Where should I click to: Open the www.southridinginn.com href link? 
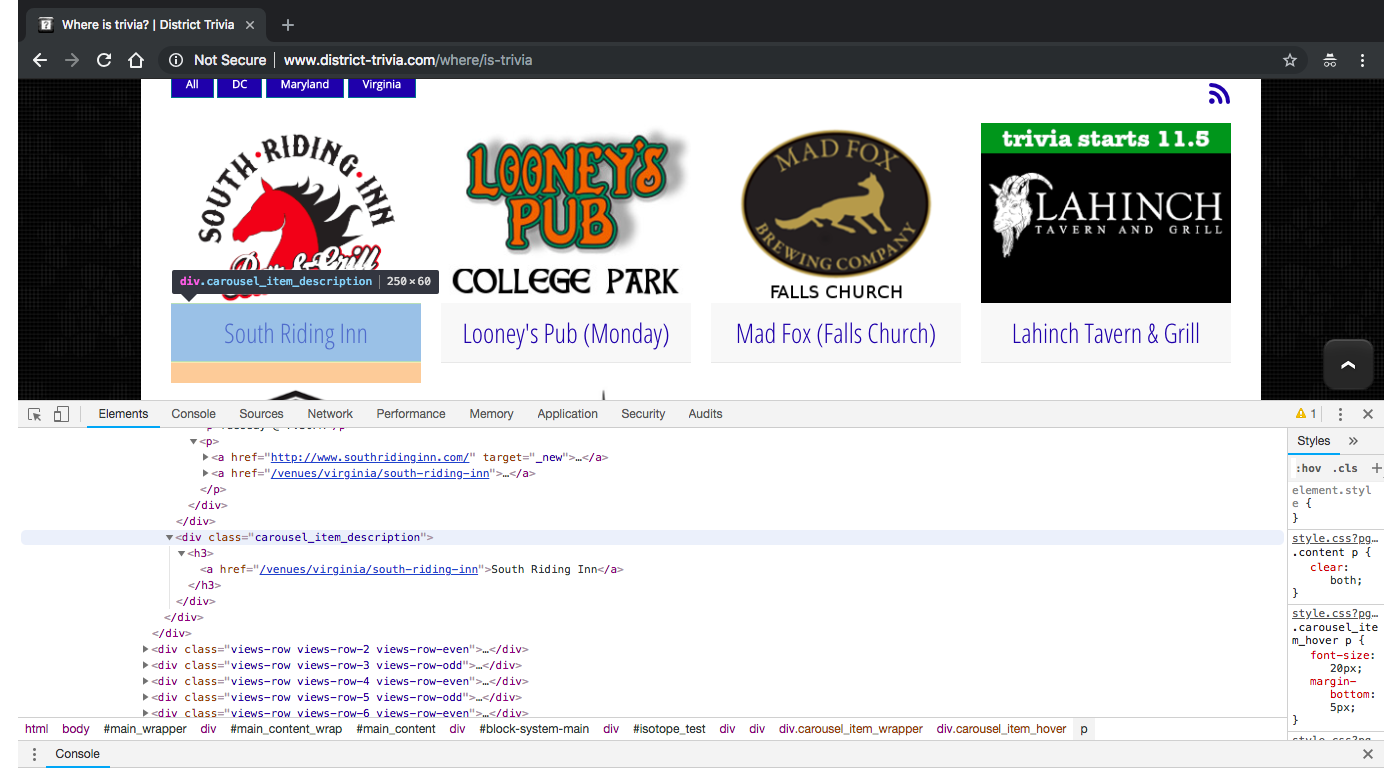369,458
